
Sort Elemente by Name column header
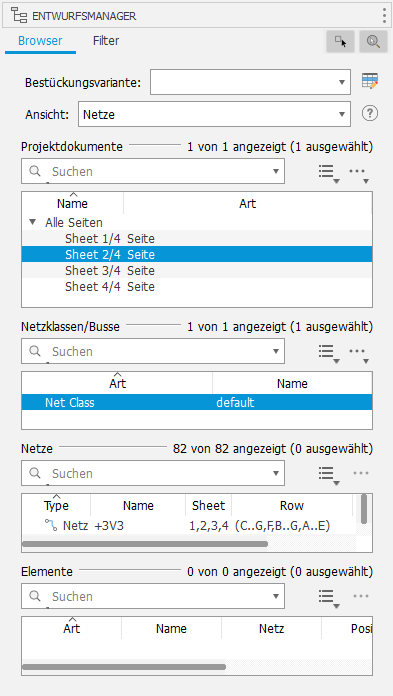pos(171,628)
